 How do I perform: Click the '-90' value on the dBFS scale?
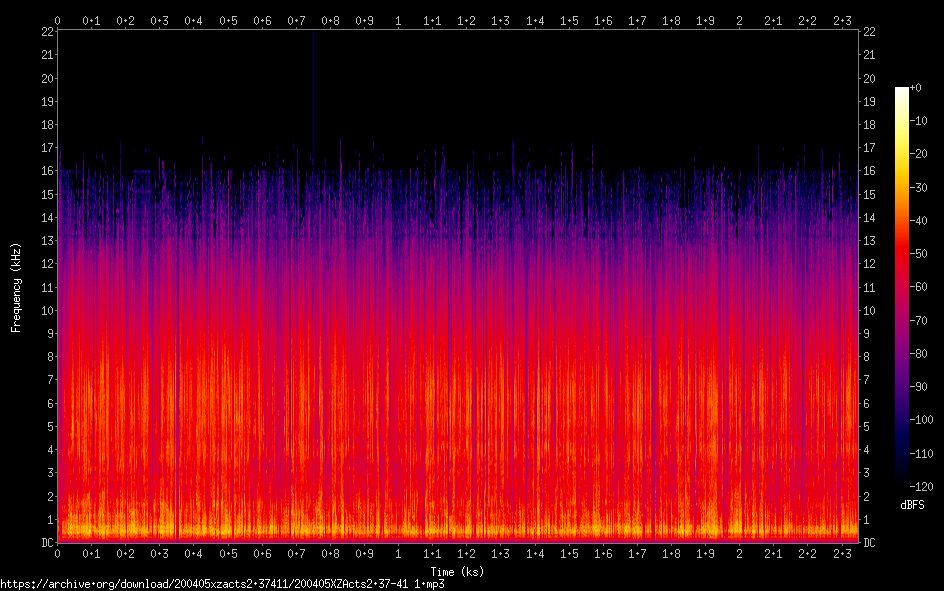tap(919, 387)
